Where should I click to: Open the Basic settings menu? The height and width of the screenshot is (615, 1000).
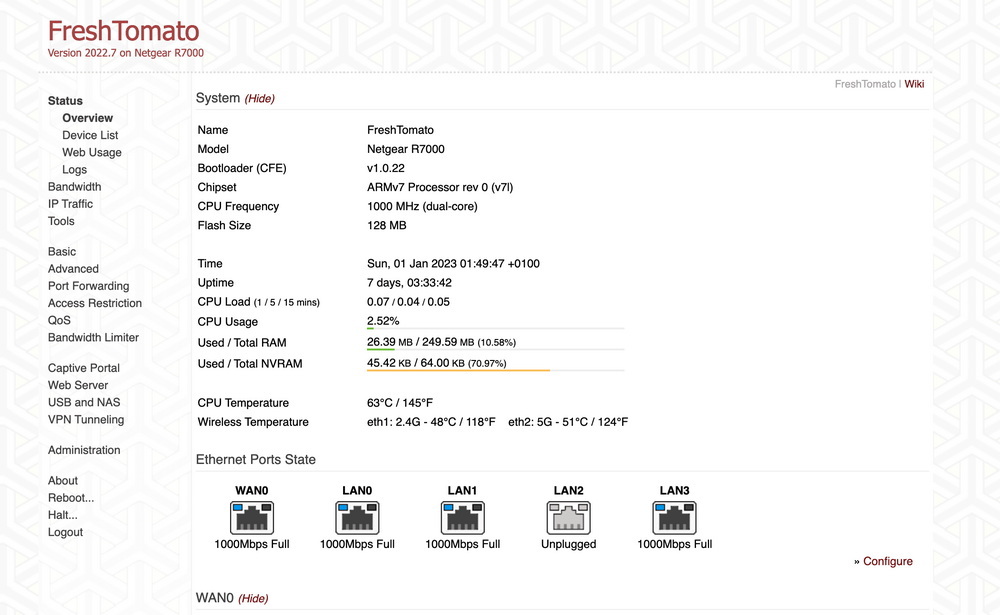point(62,252)
